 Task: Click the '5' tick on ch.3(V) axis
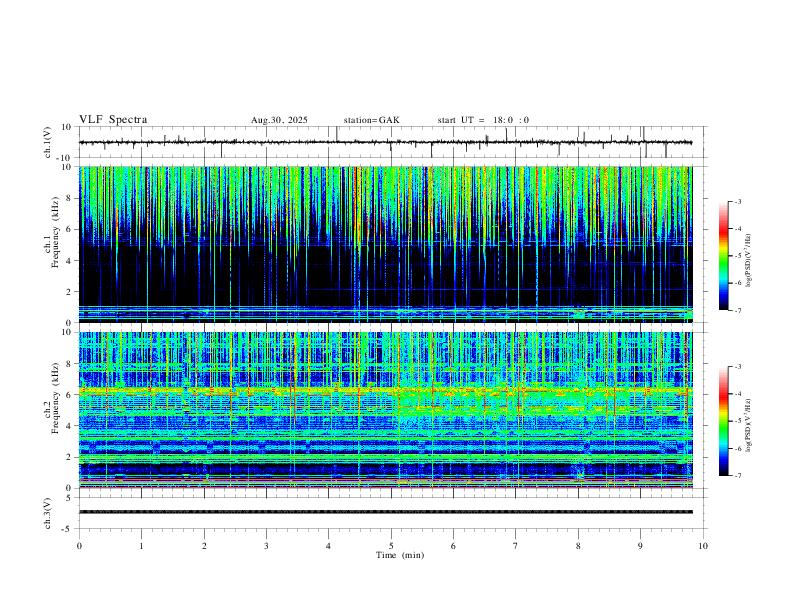click(69, 498)
